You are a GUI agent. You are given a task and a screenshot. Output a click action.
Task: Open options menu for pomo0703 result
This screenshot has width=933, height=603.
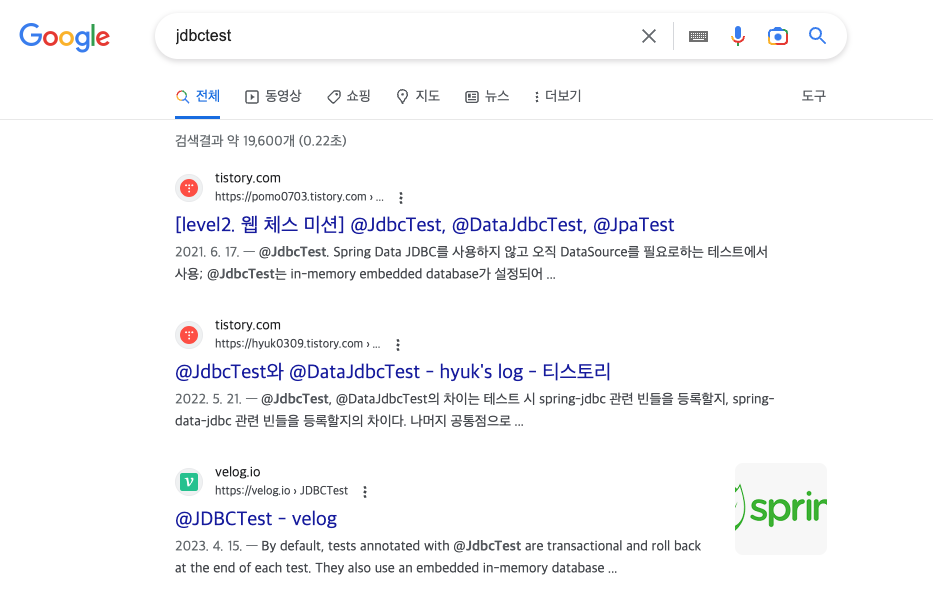(401, 198)
